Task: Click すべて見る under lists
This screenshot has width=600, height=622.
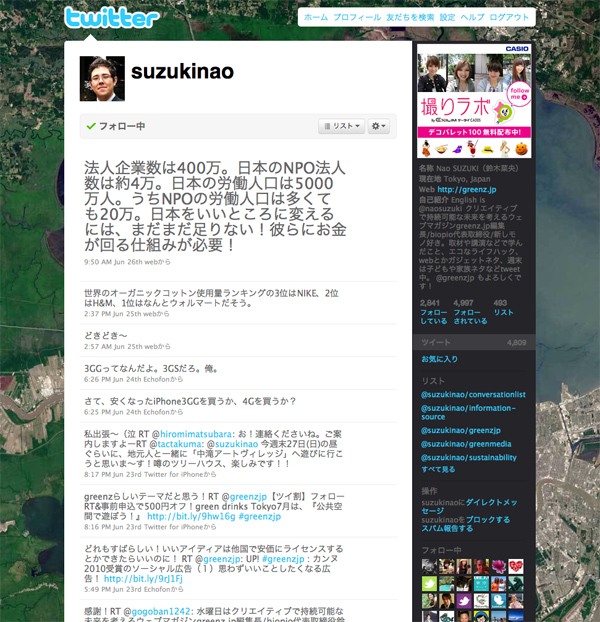Action: [x=438, y=469]
